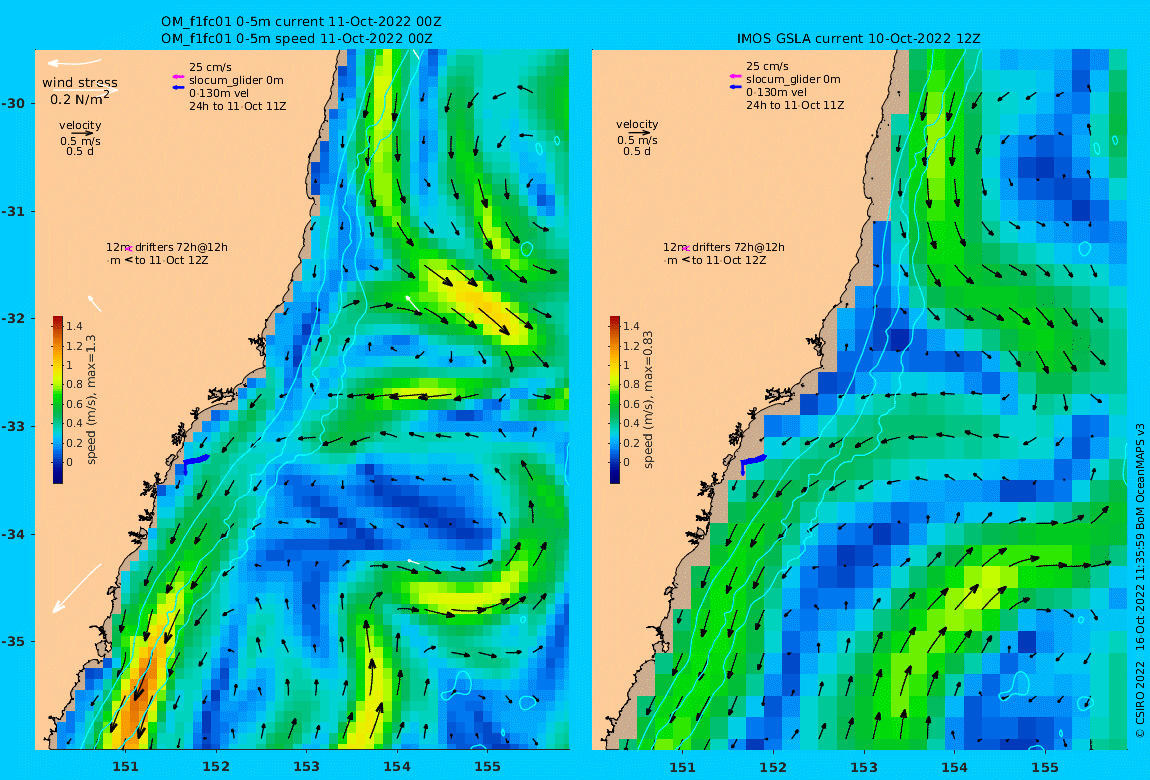Click the 0.8 tick on left color bar
The image size is (1150, 780).
pyautogui.click(x=75, y=384)
